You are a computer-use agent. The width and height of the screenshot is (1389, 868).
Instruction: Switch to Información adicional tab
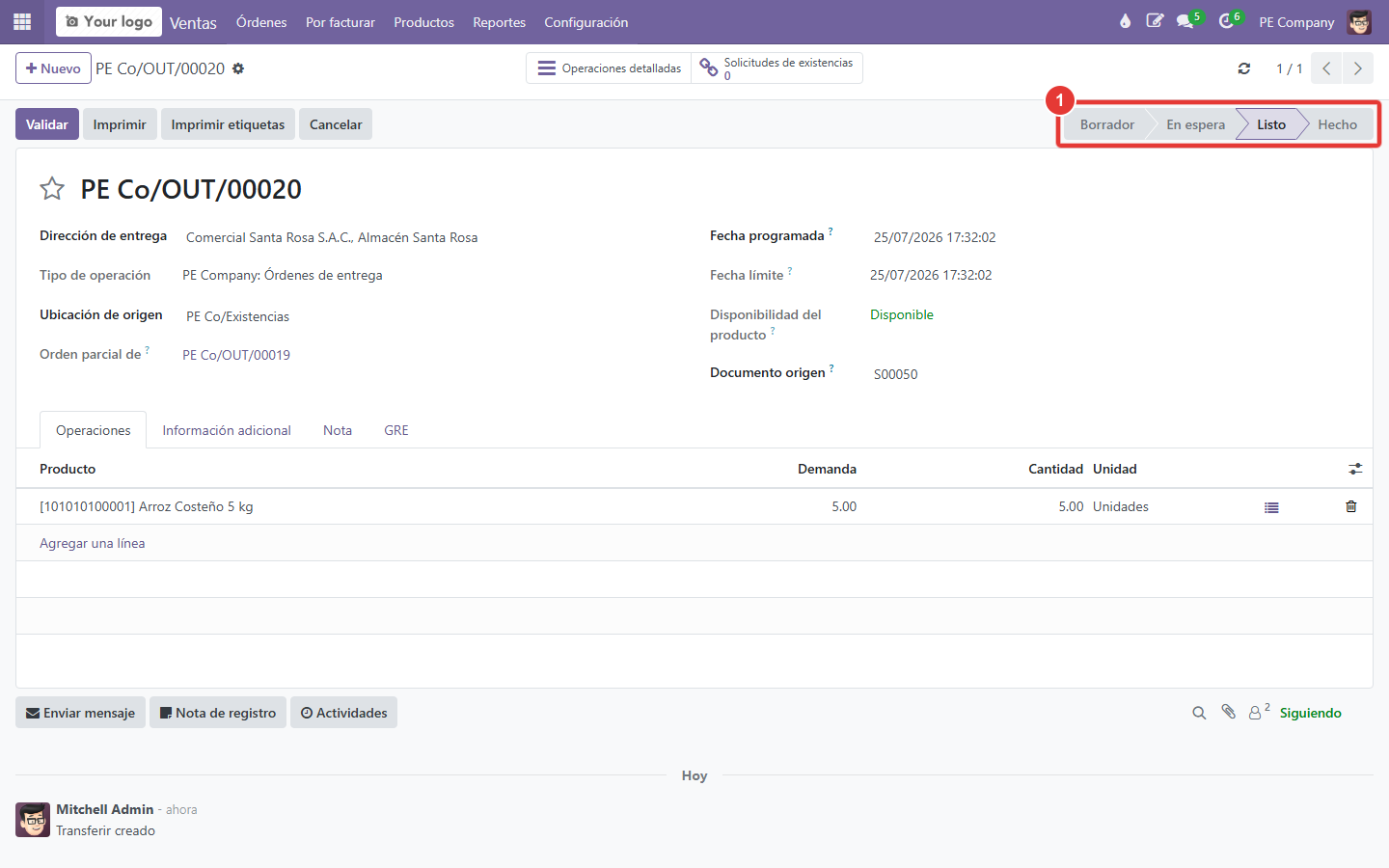[x=227, y=430]
